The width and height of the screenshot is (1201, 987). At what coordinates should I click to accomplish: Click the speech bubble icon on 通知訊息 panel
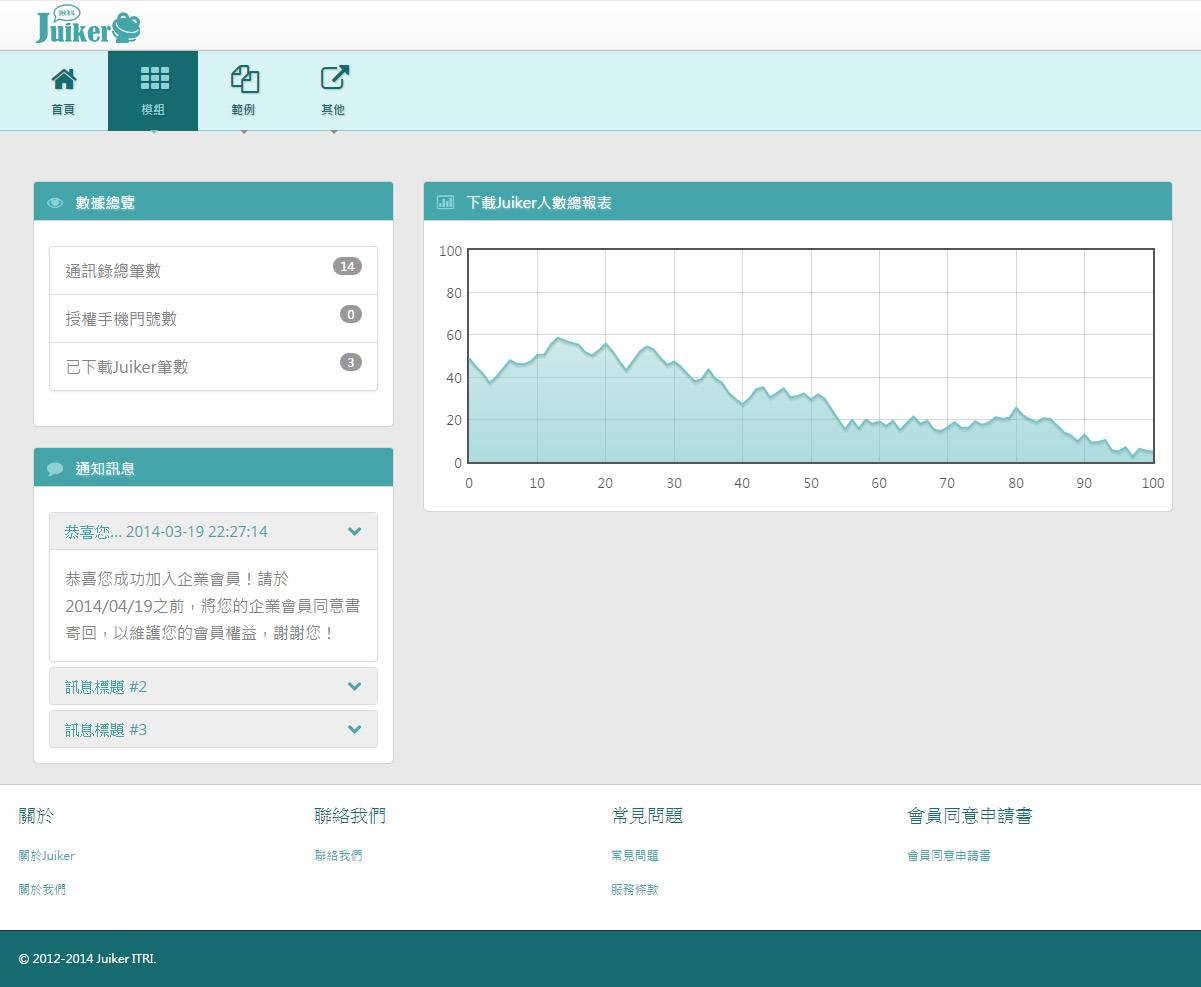(56, 467)
